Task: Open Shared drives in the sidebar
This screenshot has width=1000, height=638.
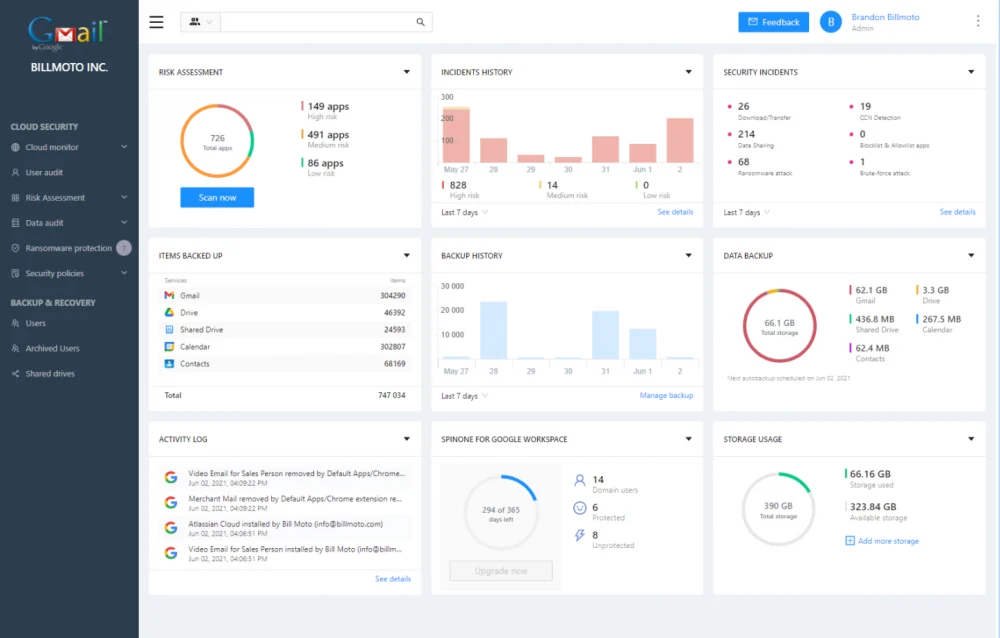Action: [x=50, y=374]
